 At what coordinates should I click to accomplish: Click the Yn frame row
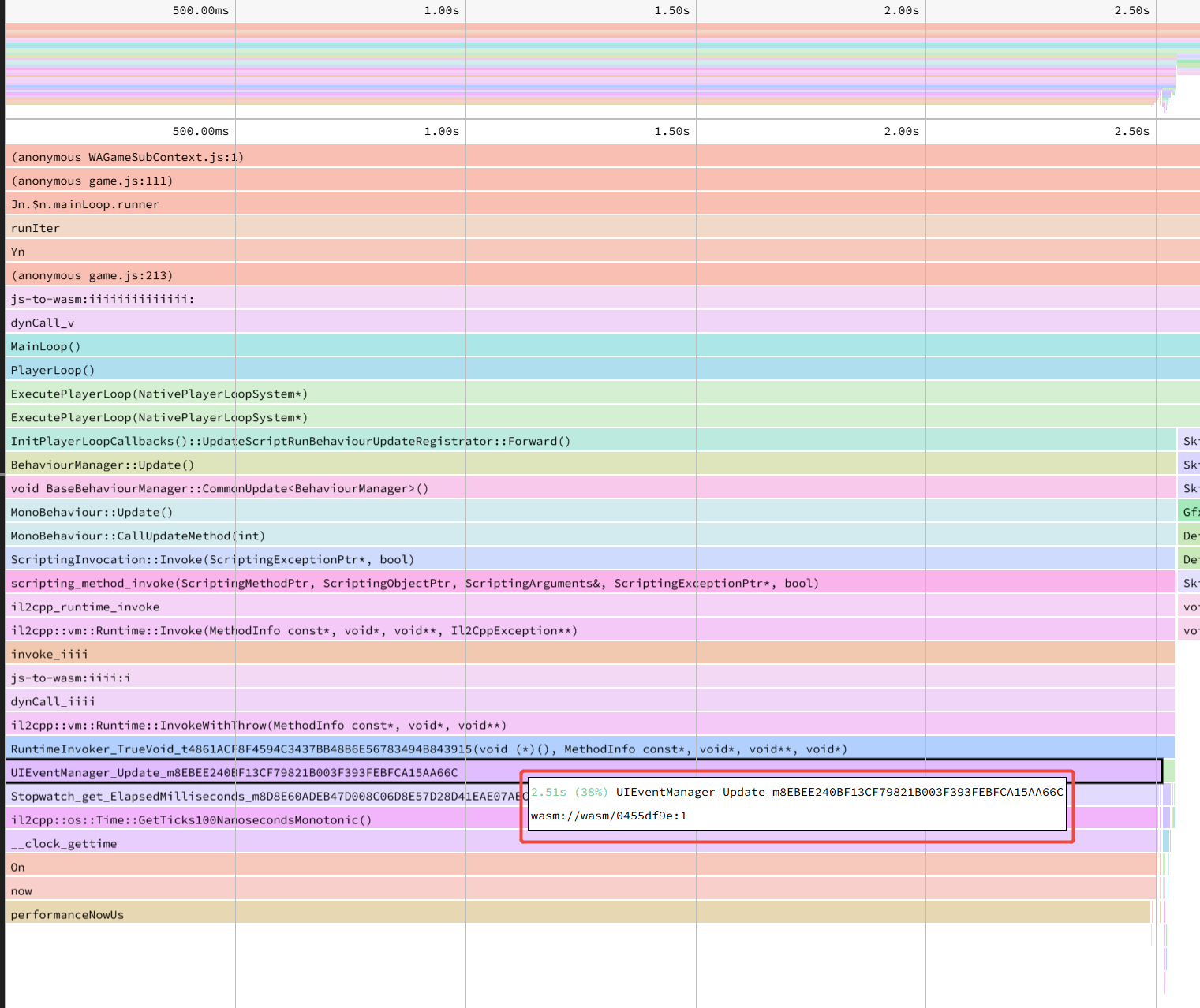(603, 252)
